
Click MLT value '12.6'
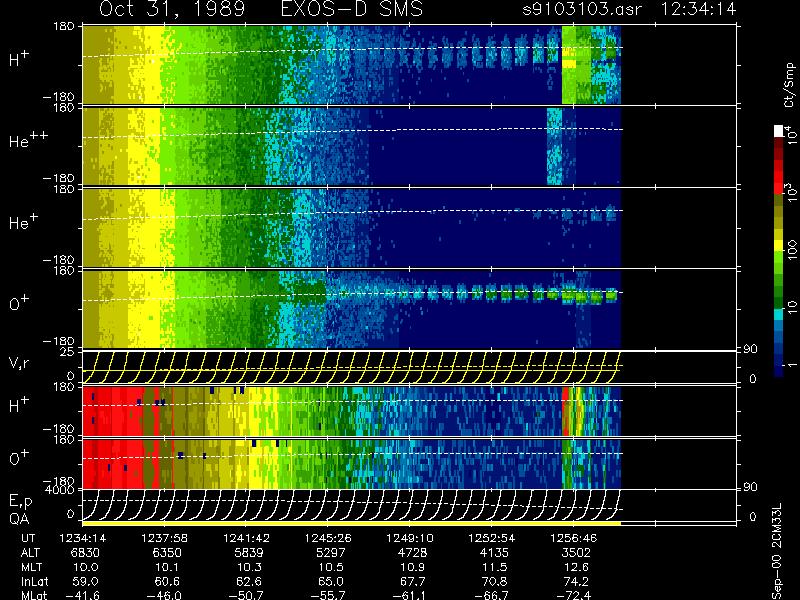click(x=577, y=567)
